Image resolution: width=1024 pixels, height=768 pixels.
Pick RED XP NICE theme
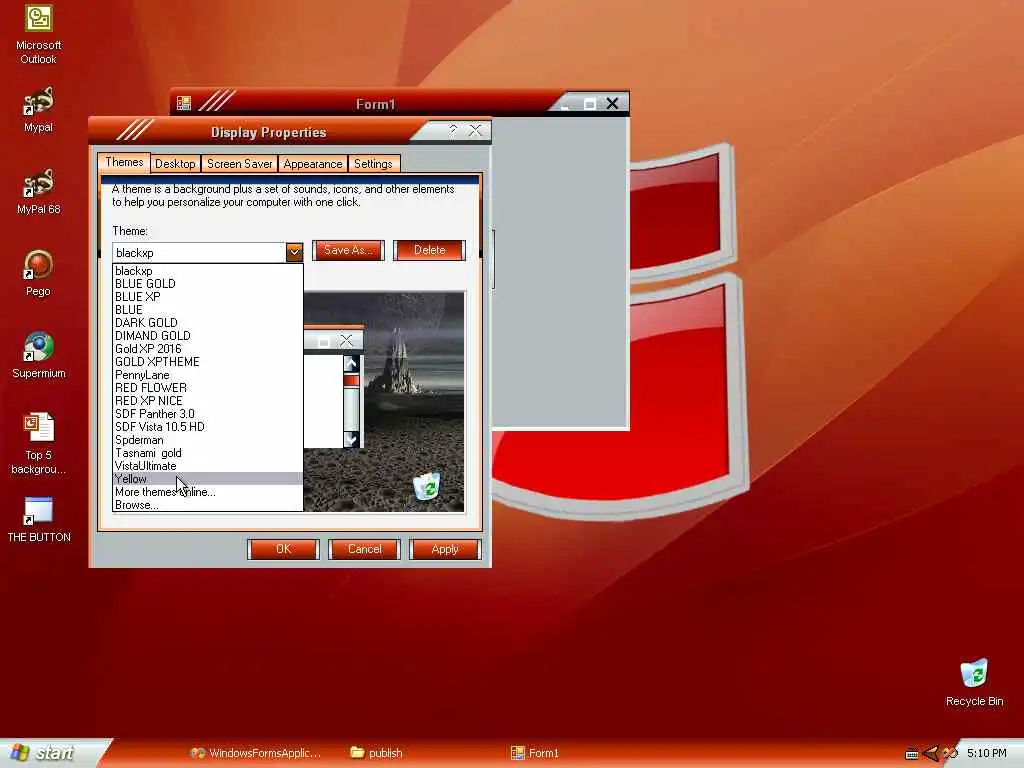(208, 401)
